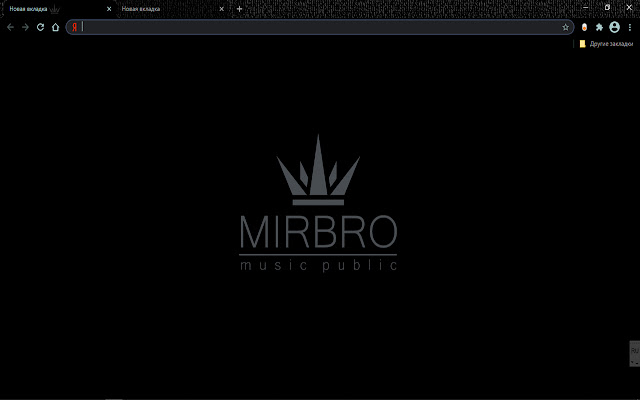Open the Другие закладки bookmarks folder

pyautogui.click(x=606, y=44)
